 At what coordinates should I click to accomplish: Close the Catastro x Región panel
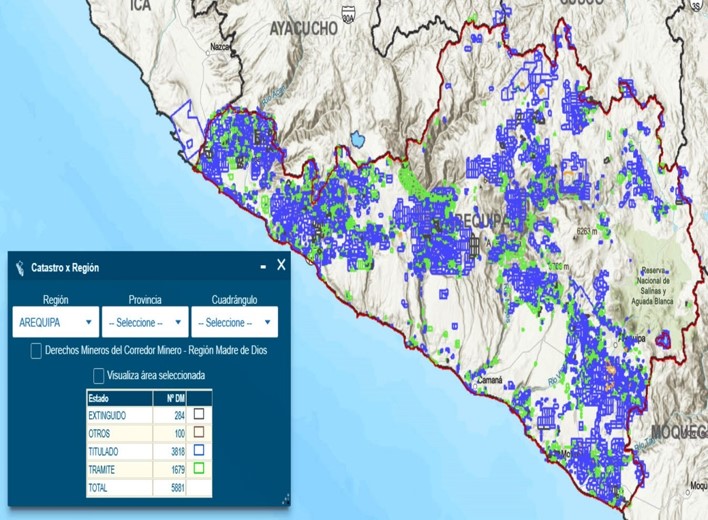281,266
